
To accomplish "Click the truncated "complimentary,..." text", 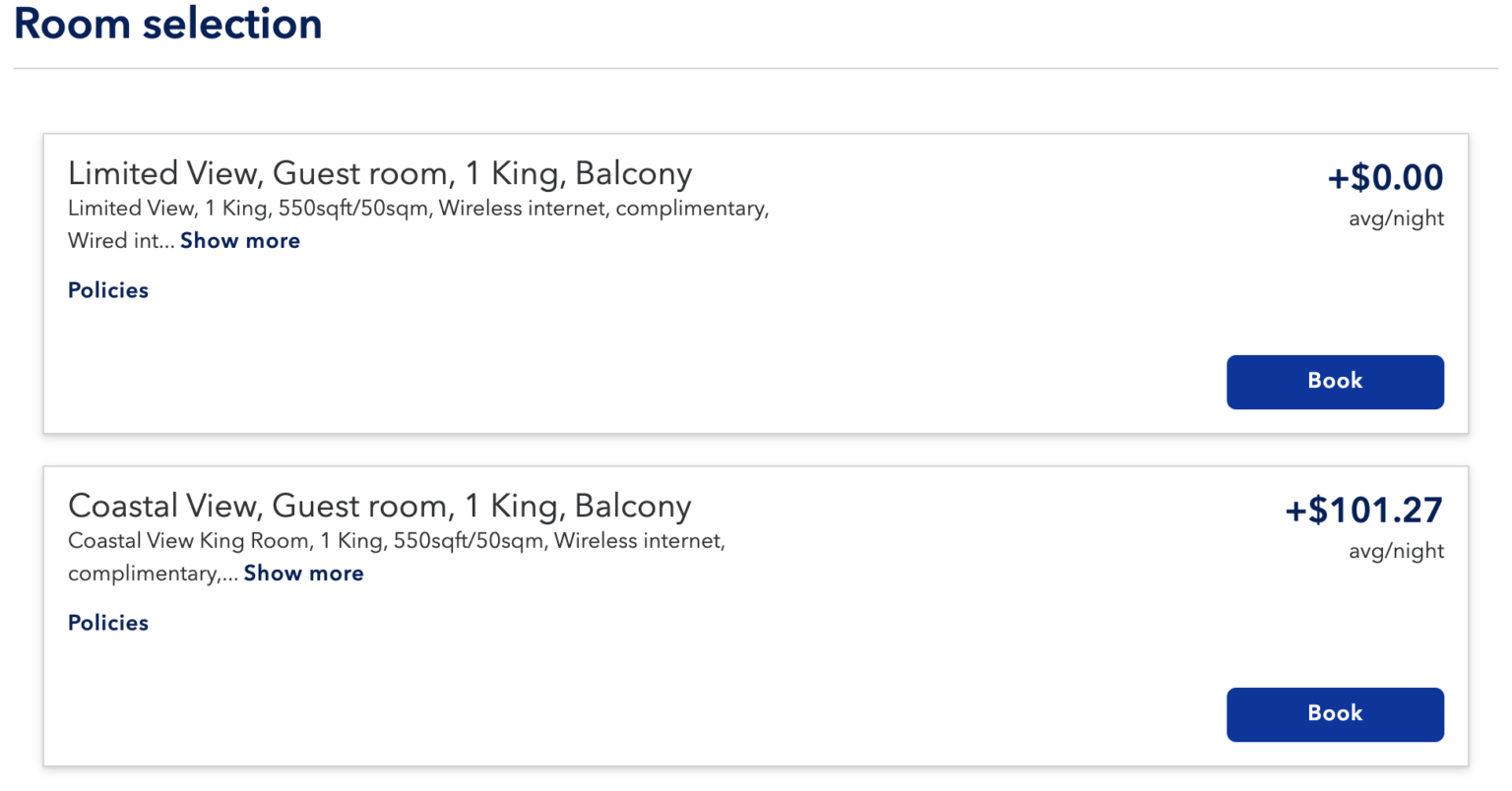I will tap(153, 574).
